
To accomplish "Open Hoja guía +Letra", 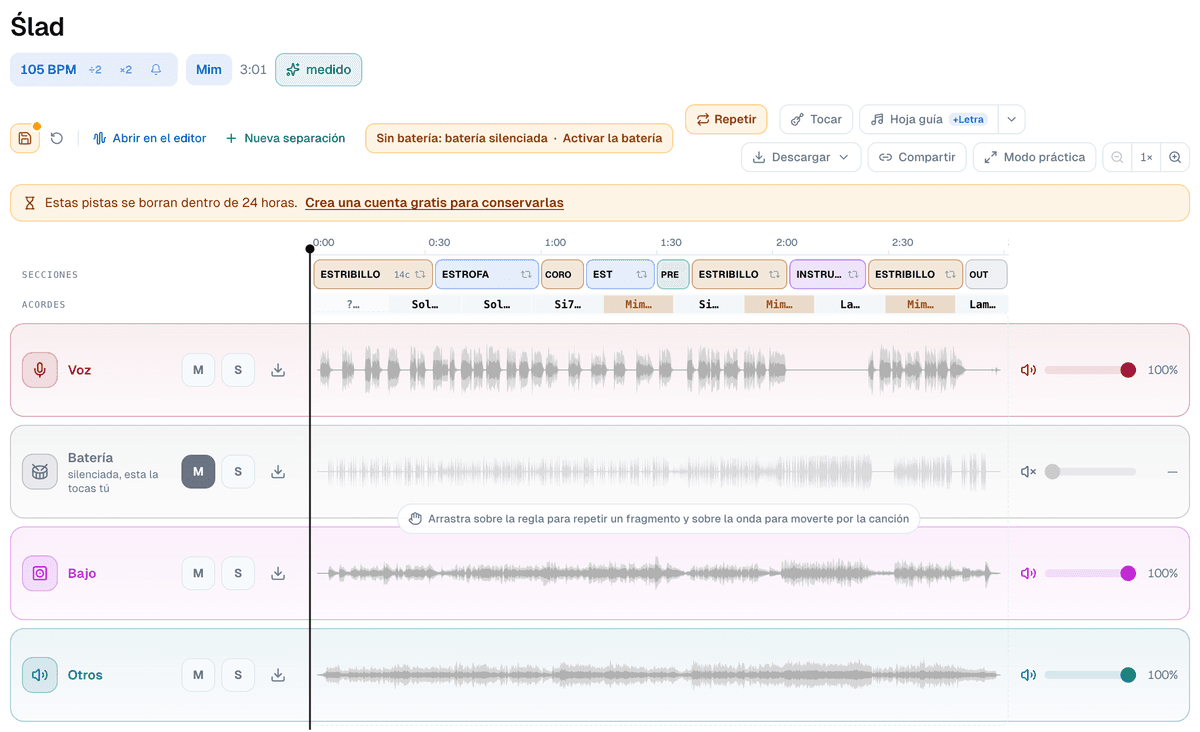I will point(928,119).
